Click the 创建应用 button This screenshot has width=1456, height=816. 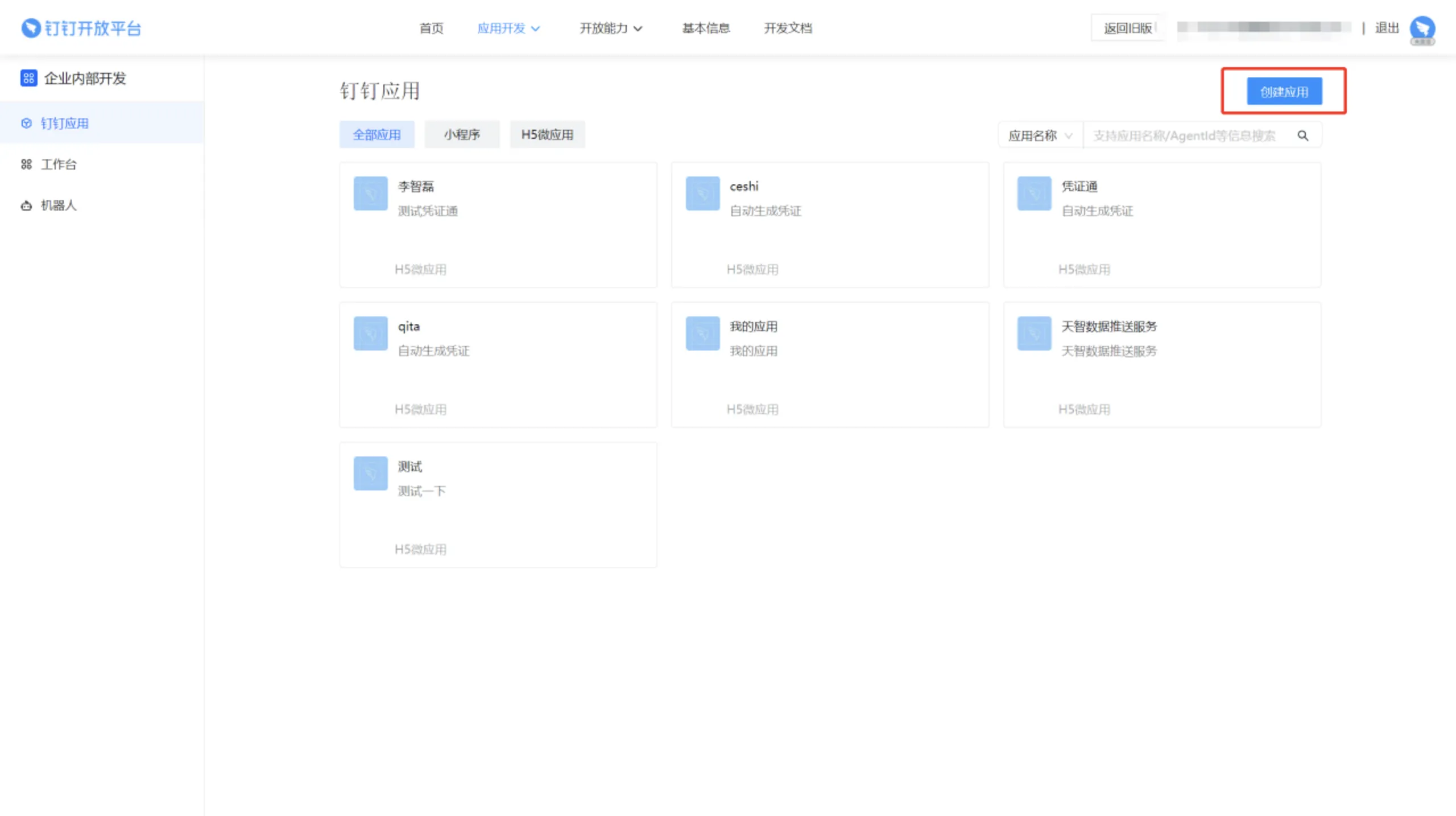[x=1284, y=92]
